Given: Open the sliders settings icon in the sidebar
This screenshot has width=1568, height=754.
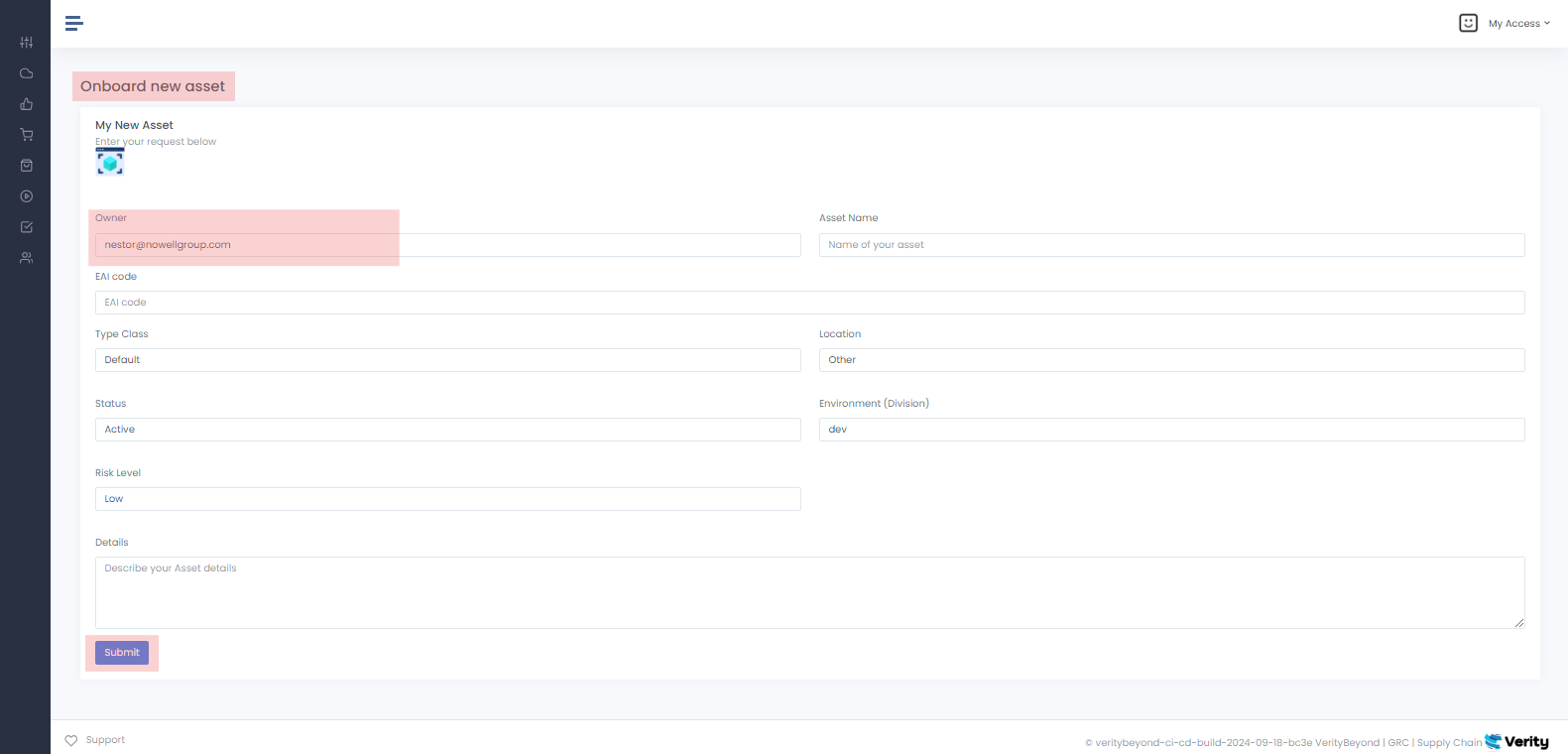Looking at the screenshot, I should tap(27, 43).
